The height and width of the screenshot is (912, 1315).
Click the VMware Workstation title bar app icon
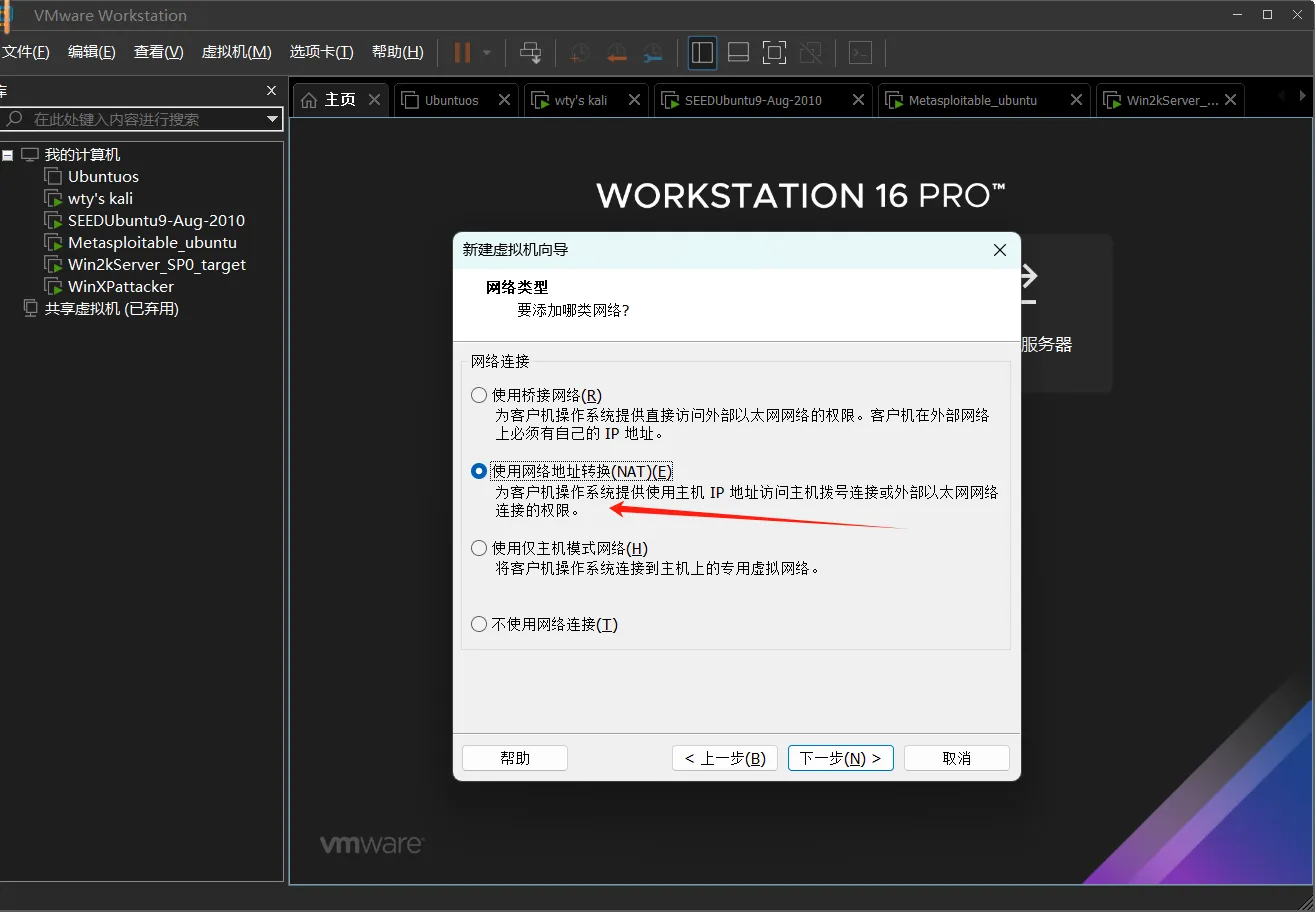(x=6, y=15)
